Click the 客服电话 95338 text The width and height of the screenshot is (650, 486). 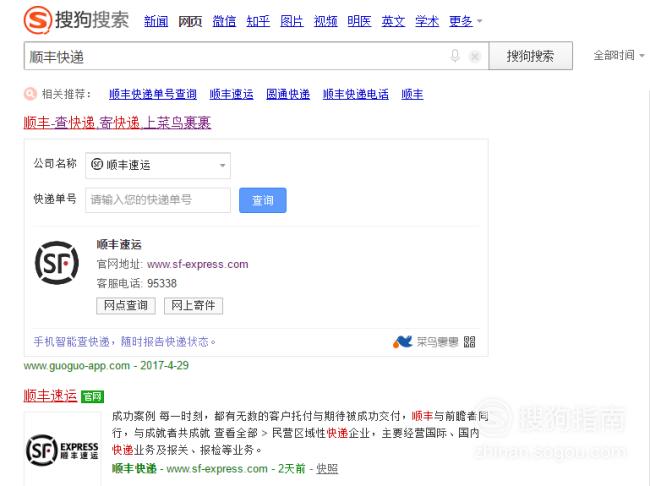click(x=136, y=283)
